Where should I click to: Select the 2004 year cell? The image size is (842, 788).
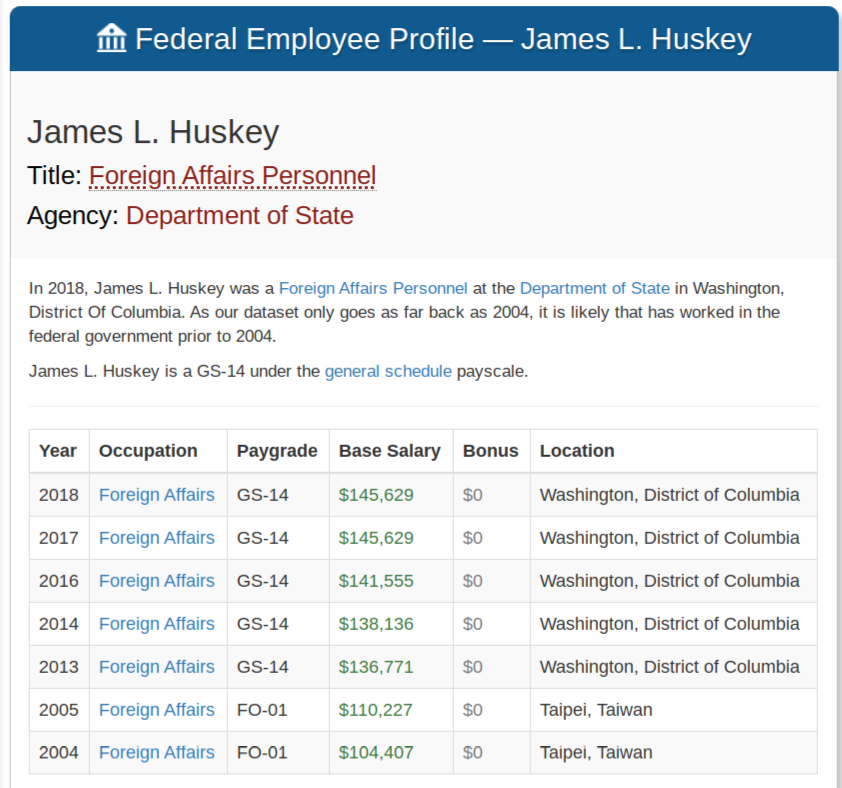[59, 753]
